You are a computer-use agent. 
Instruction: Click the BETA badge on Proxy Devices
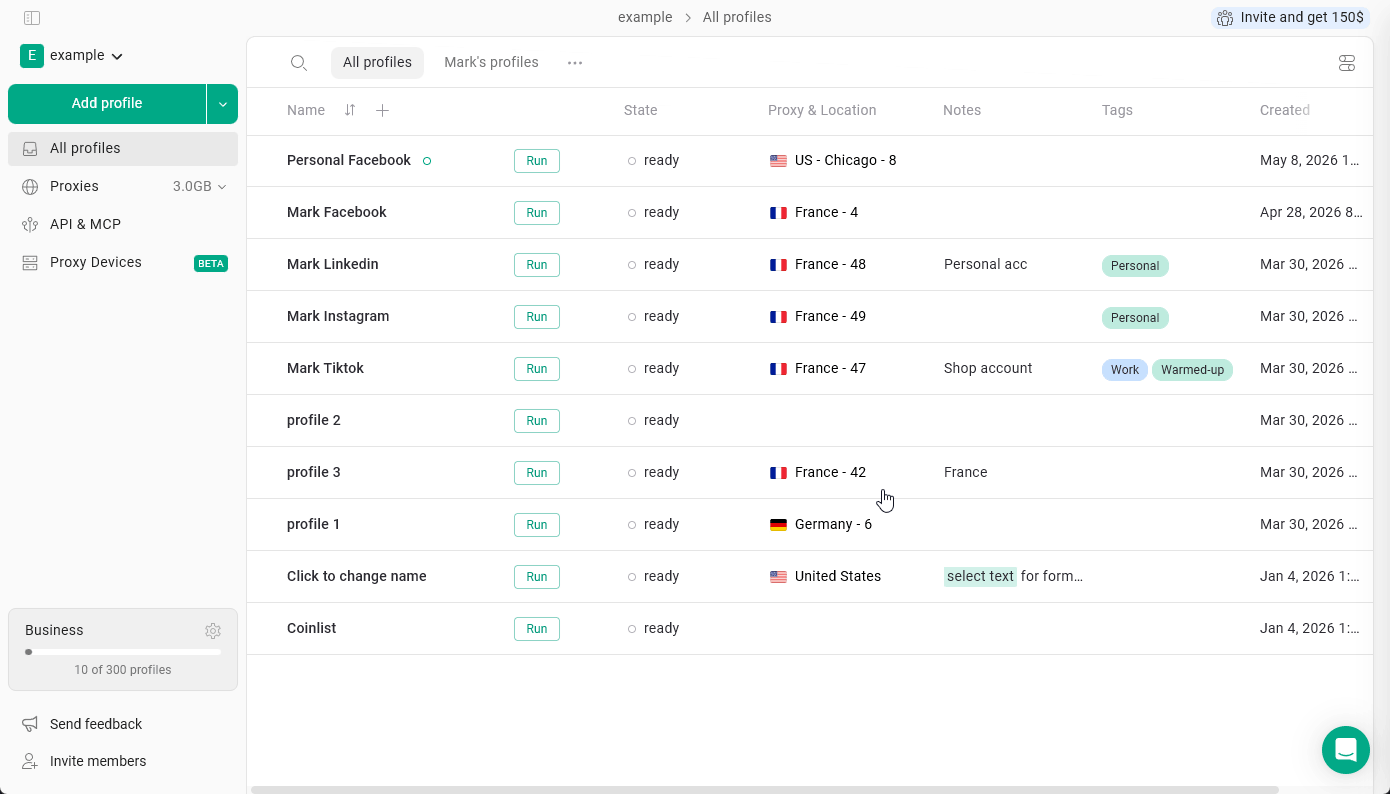211,264
